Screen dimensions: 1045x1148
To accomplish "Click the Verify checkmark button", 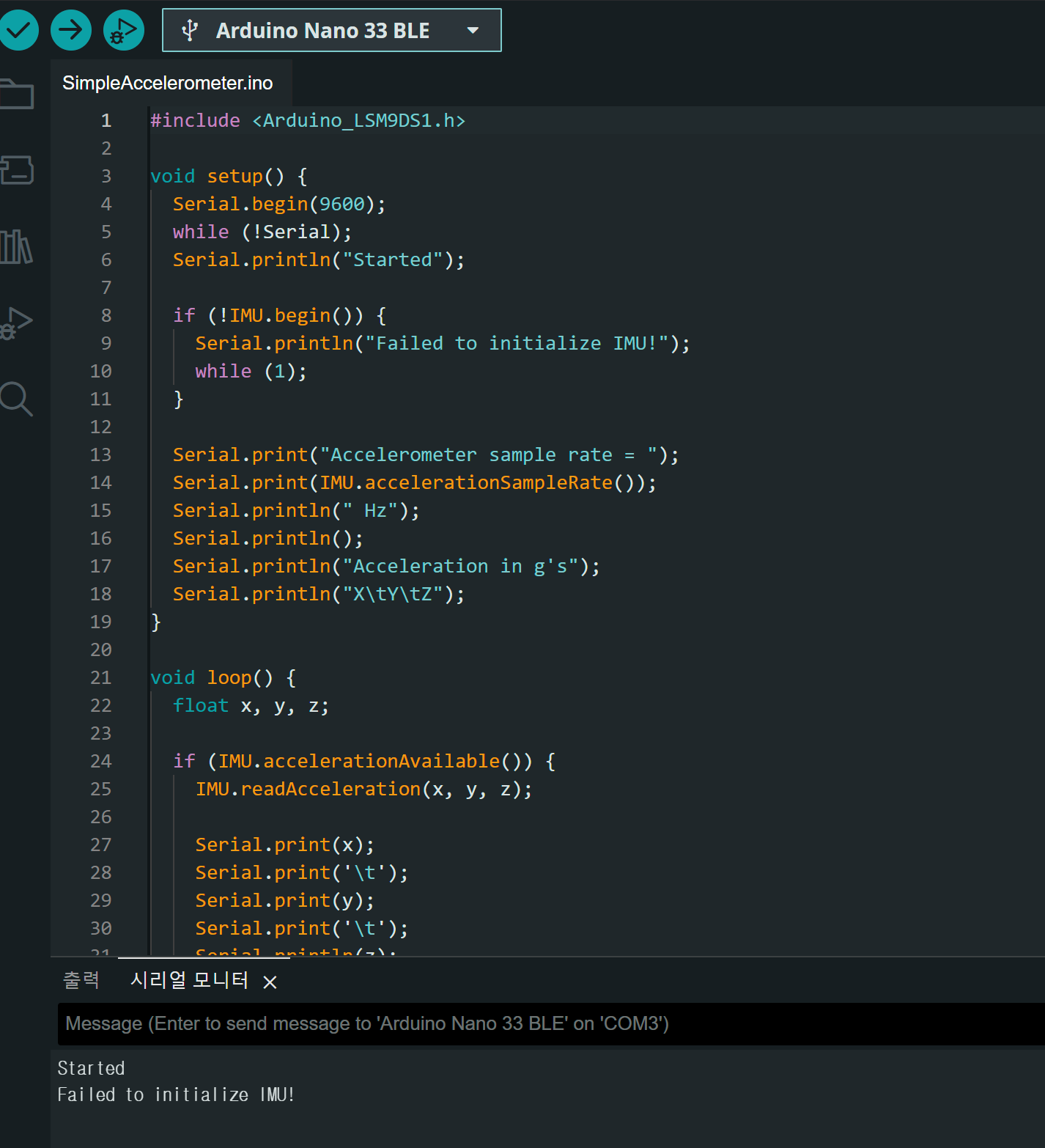I will (x=18, y=30).
